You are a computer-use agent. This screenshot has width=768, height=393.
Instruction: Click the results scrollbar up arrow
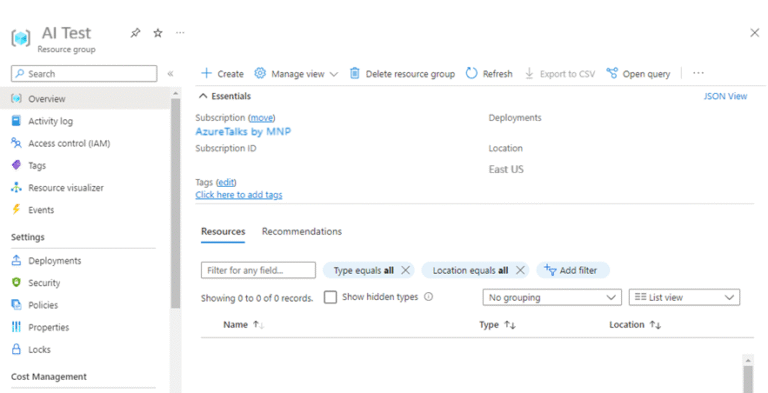tap(748, 360)
